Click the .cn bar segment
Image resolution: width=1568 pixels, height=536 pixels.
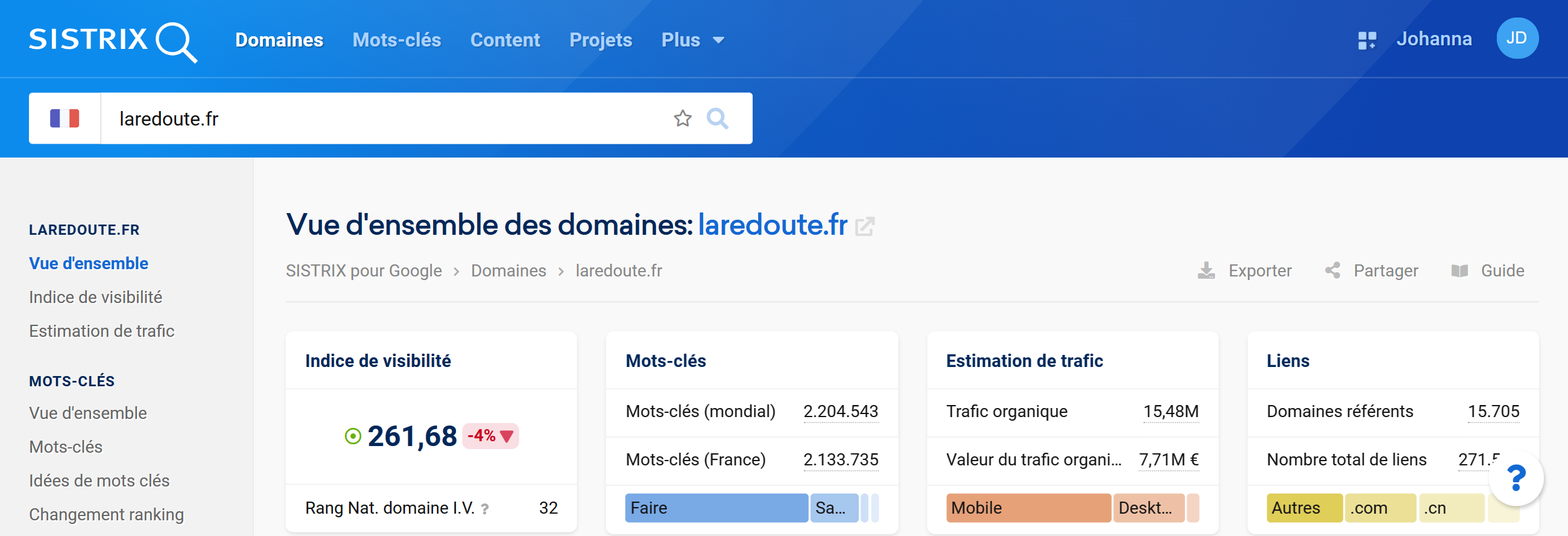tap(1452, 508)
